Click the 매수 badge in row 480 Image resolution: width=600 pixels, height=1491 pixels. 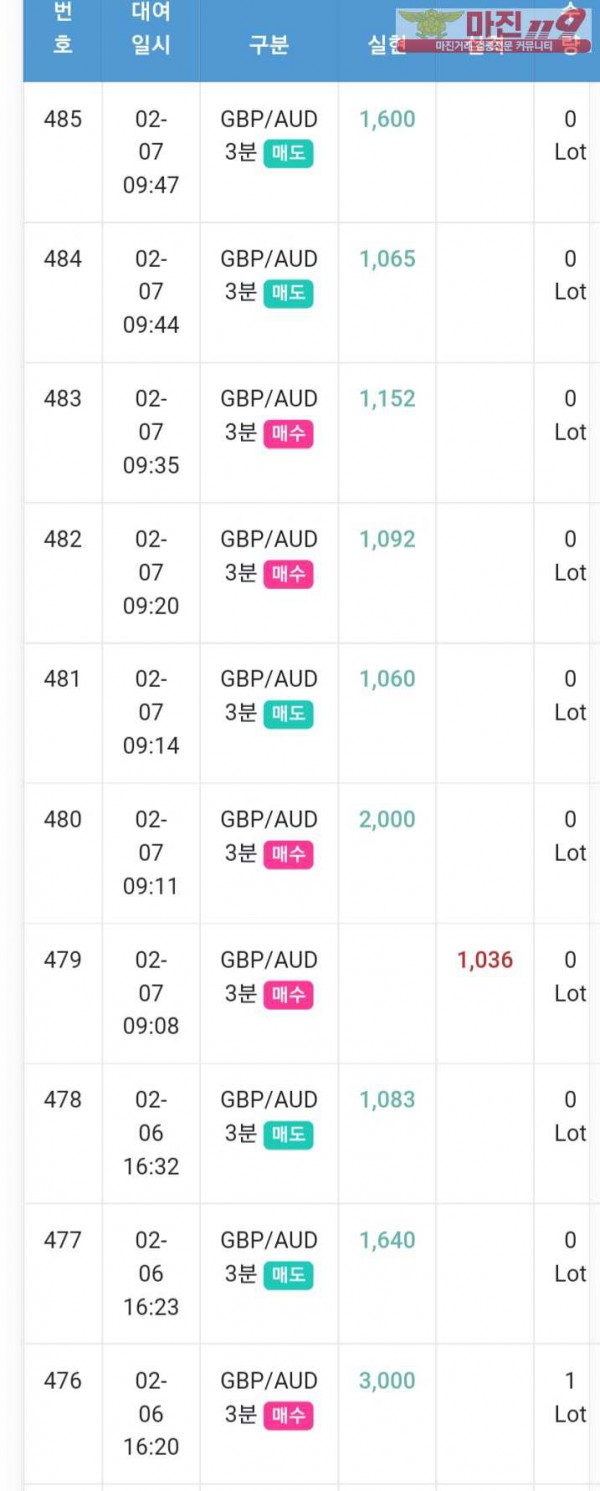click(x=288, y=854)
